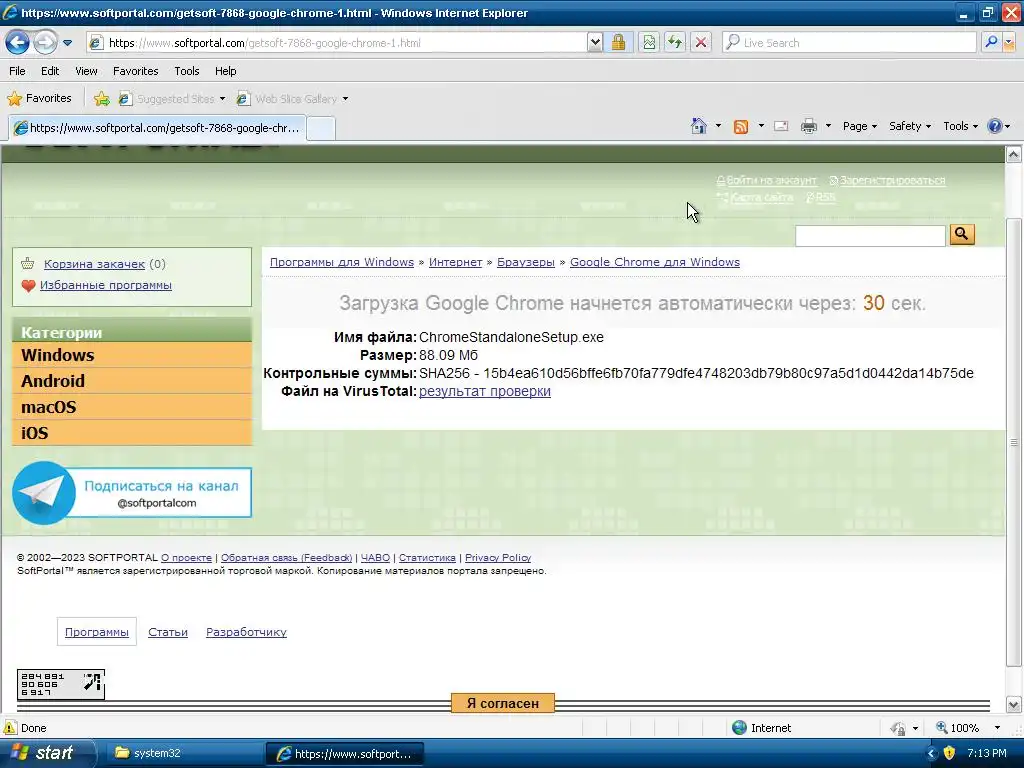The image size is (1024, 768).
Task: Select the softportal.com browser tab
Action: pos(157,128)
